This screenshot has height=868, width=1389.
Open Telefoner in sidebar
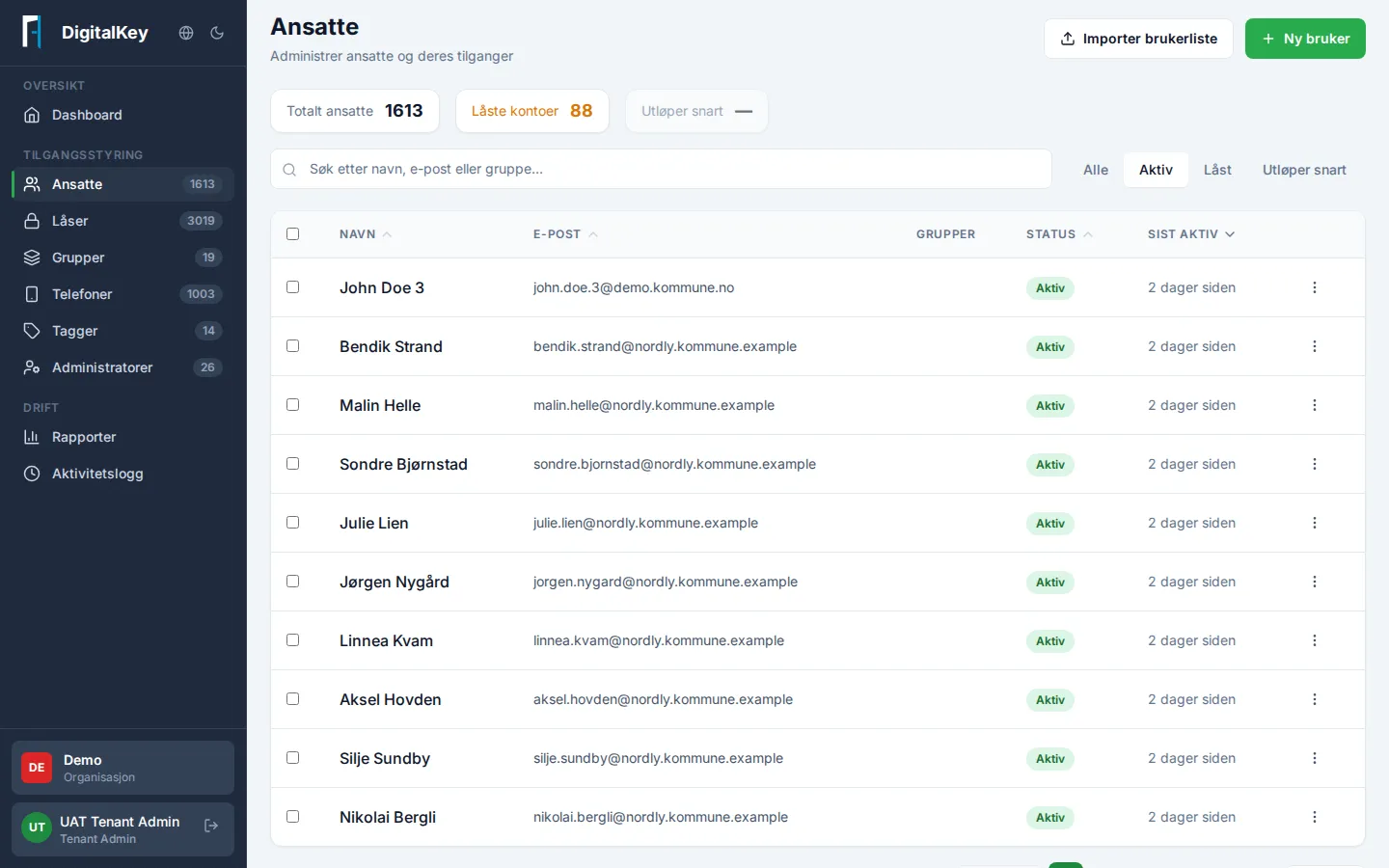click(123, 294)
